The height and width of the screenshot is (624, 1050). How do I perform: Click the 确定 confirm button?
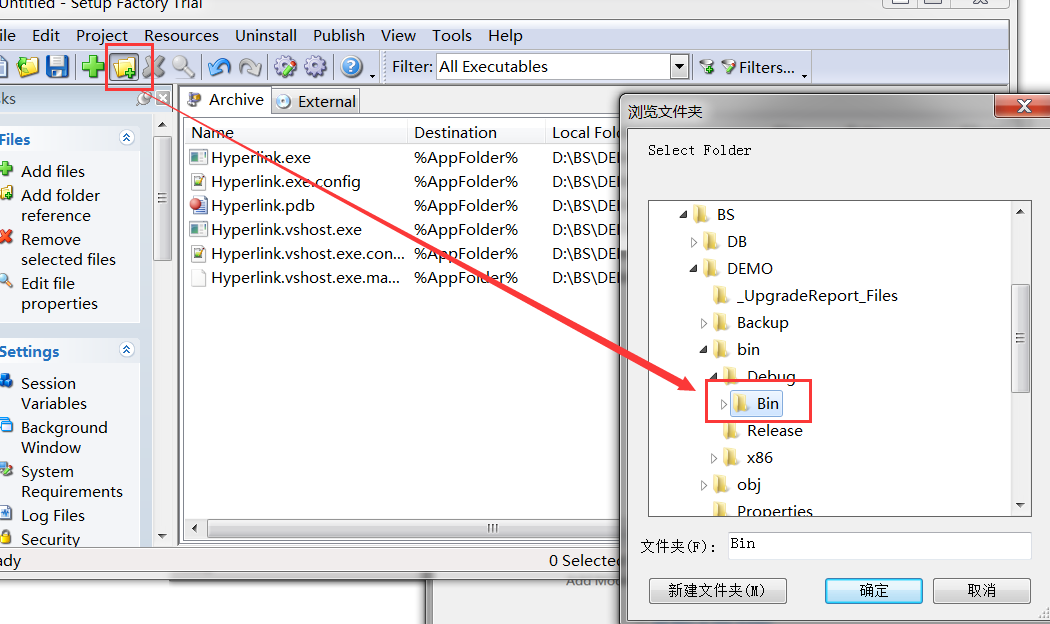coord(873,591)
